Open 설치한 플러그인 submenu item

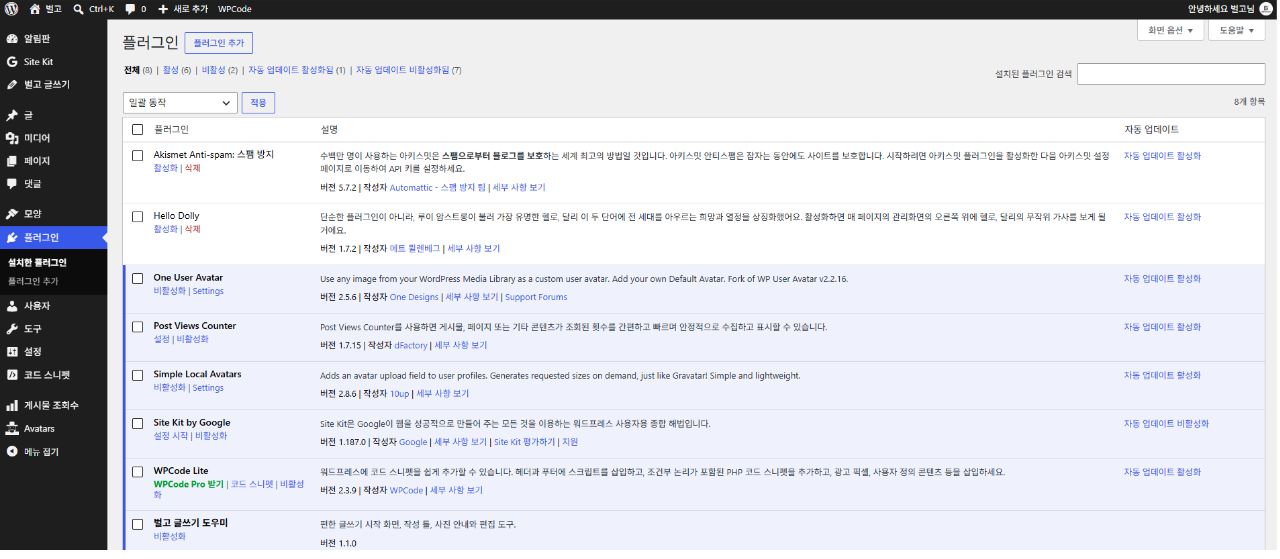tap(37, 263)
